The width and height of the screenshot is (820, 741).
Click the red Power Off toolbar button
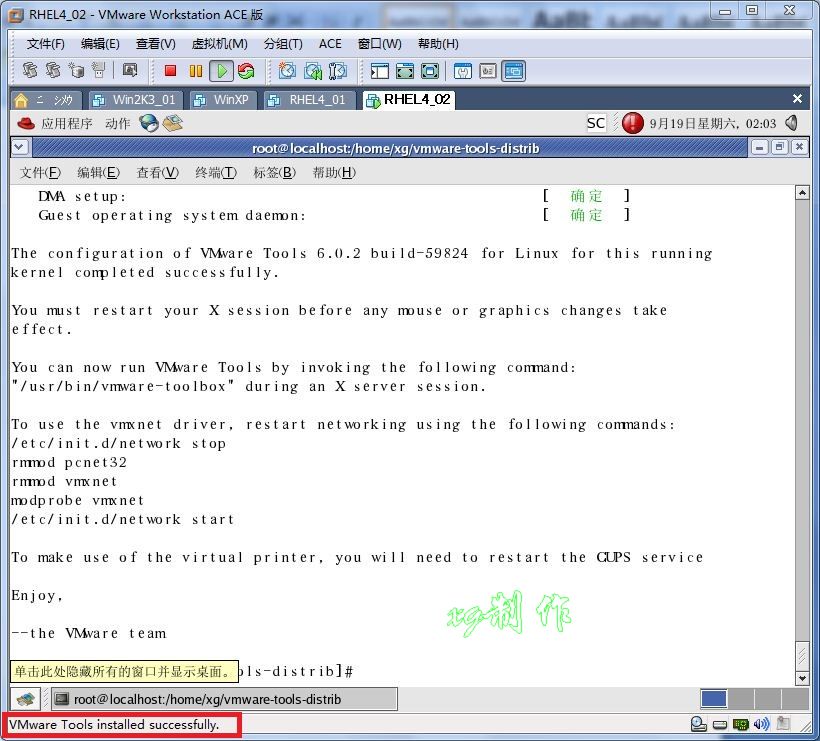tap(170, 71)
